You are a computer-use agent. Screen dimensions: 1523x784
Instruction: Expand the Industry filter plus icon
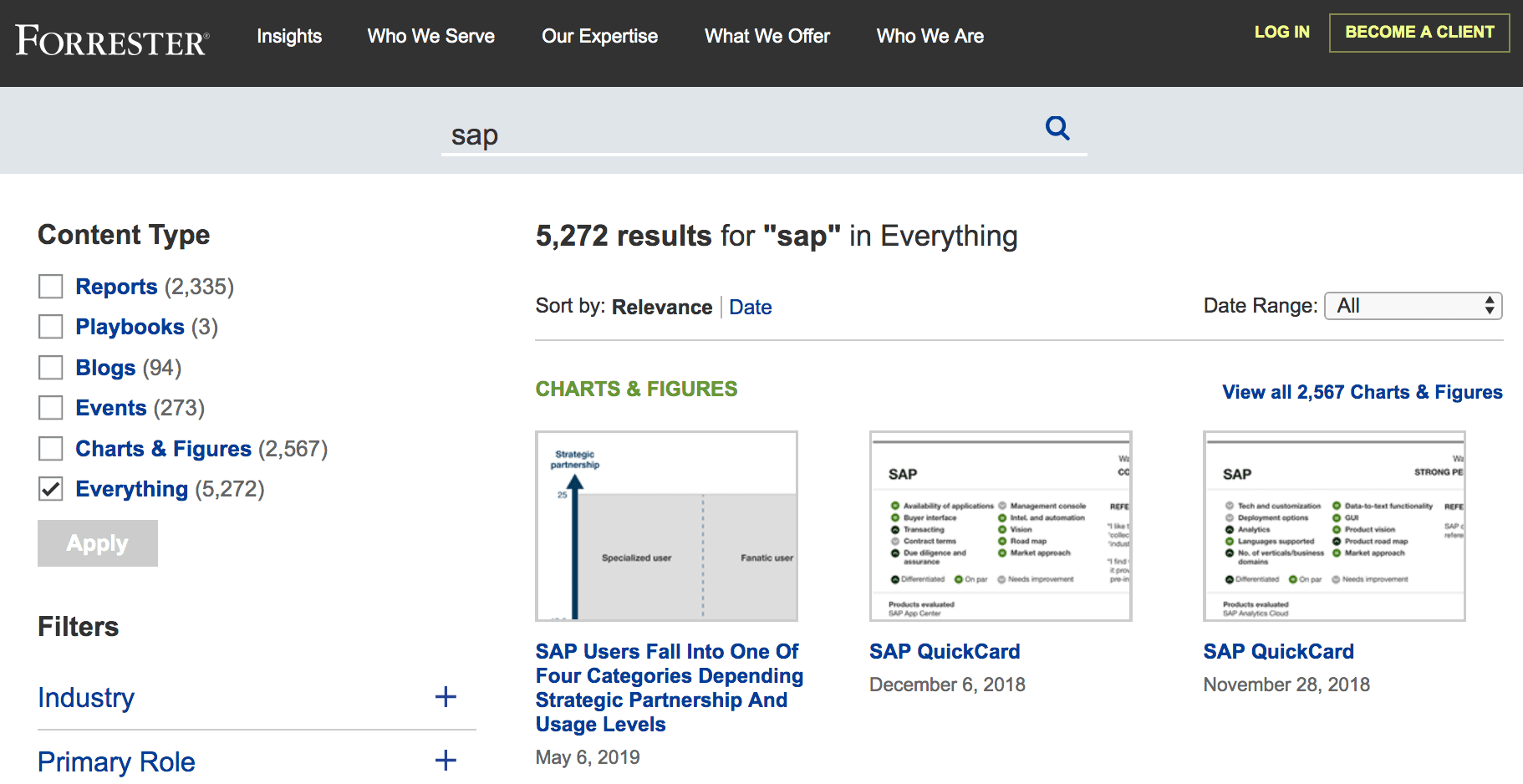coord(446,697)
